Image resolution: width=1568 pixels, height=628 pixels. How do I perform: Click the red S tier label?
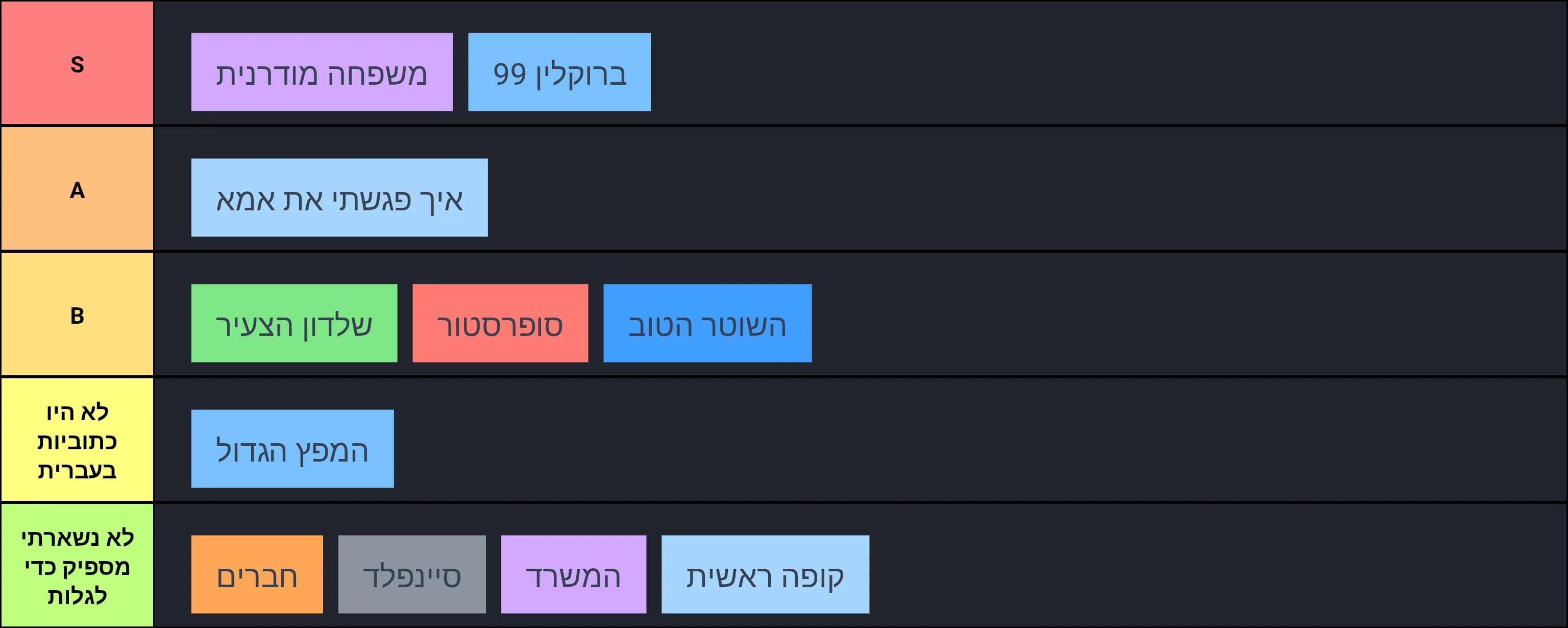tap(77, 63)
